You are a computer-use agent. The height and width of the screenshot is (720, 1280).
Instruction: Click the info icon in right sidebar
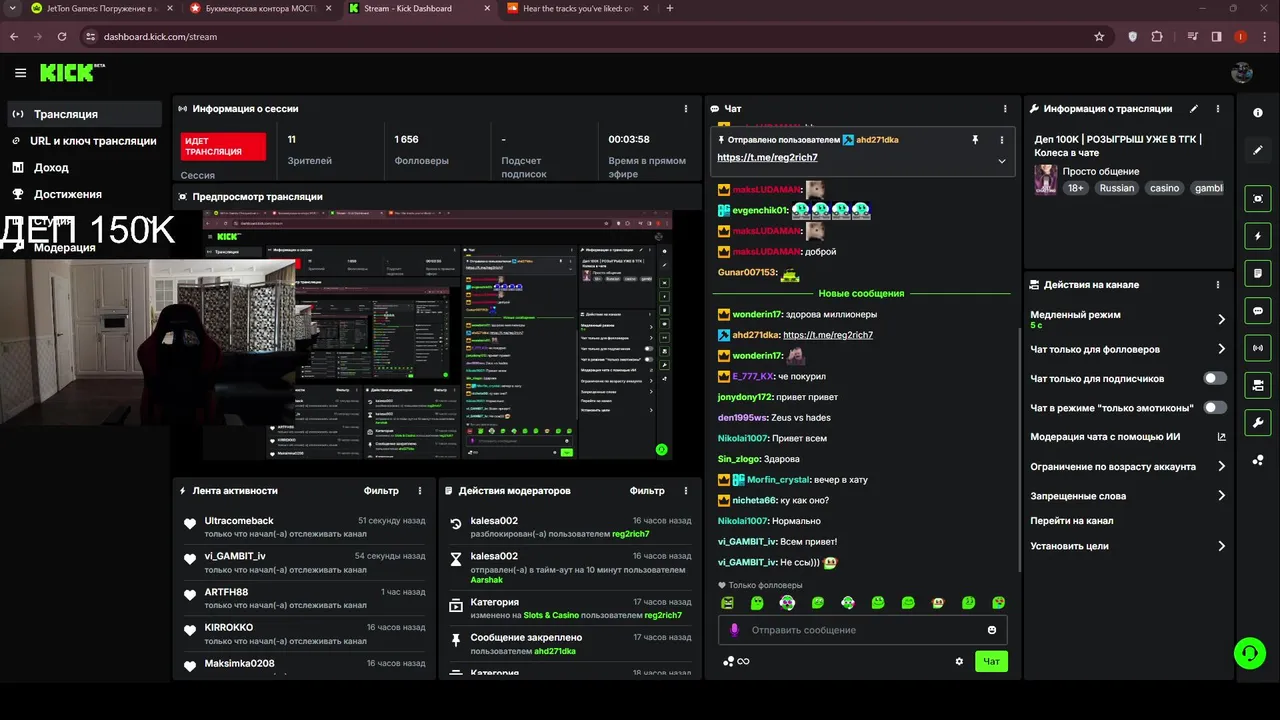click(1258, 113)
